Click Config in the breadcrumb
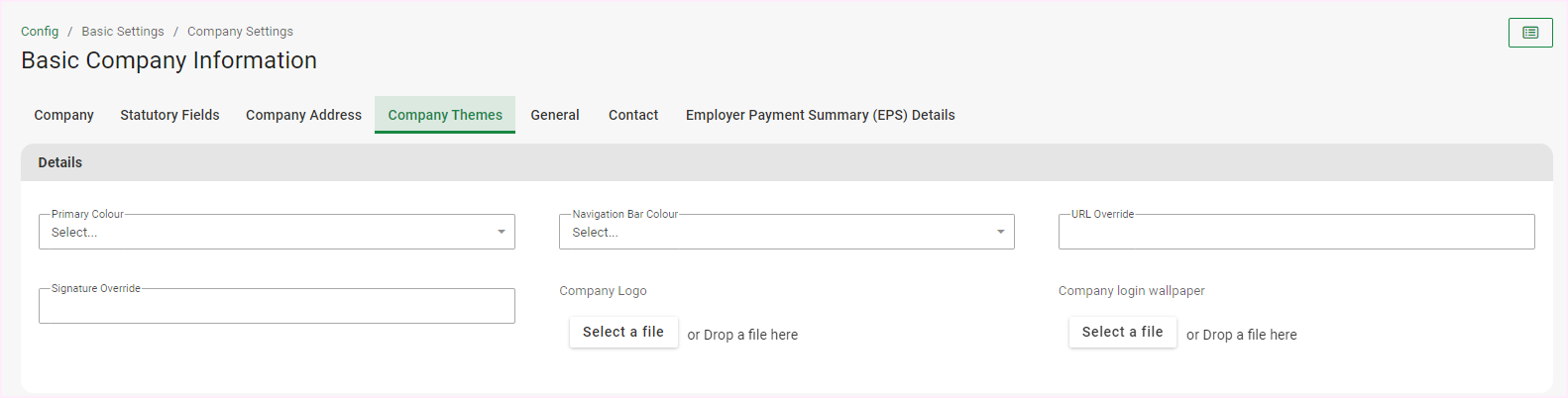 (x=40, y=32)
